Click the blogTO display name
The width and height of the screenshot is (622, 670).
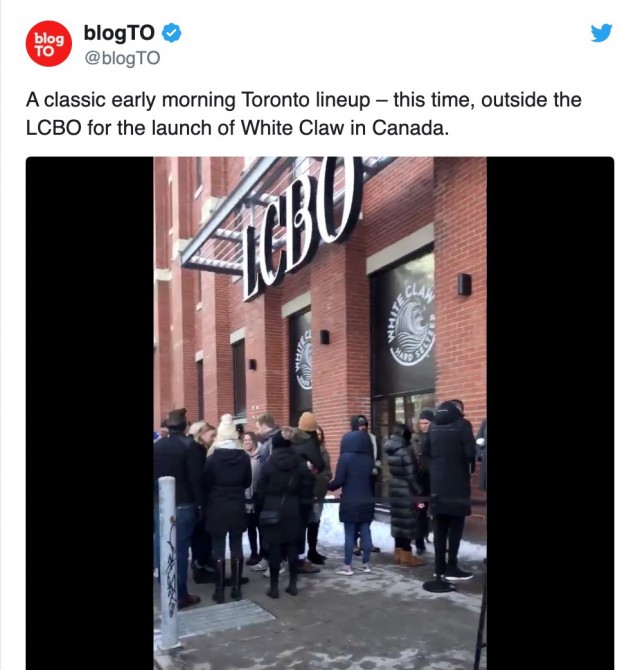119,33
